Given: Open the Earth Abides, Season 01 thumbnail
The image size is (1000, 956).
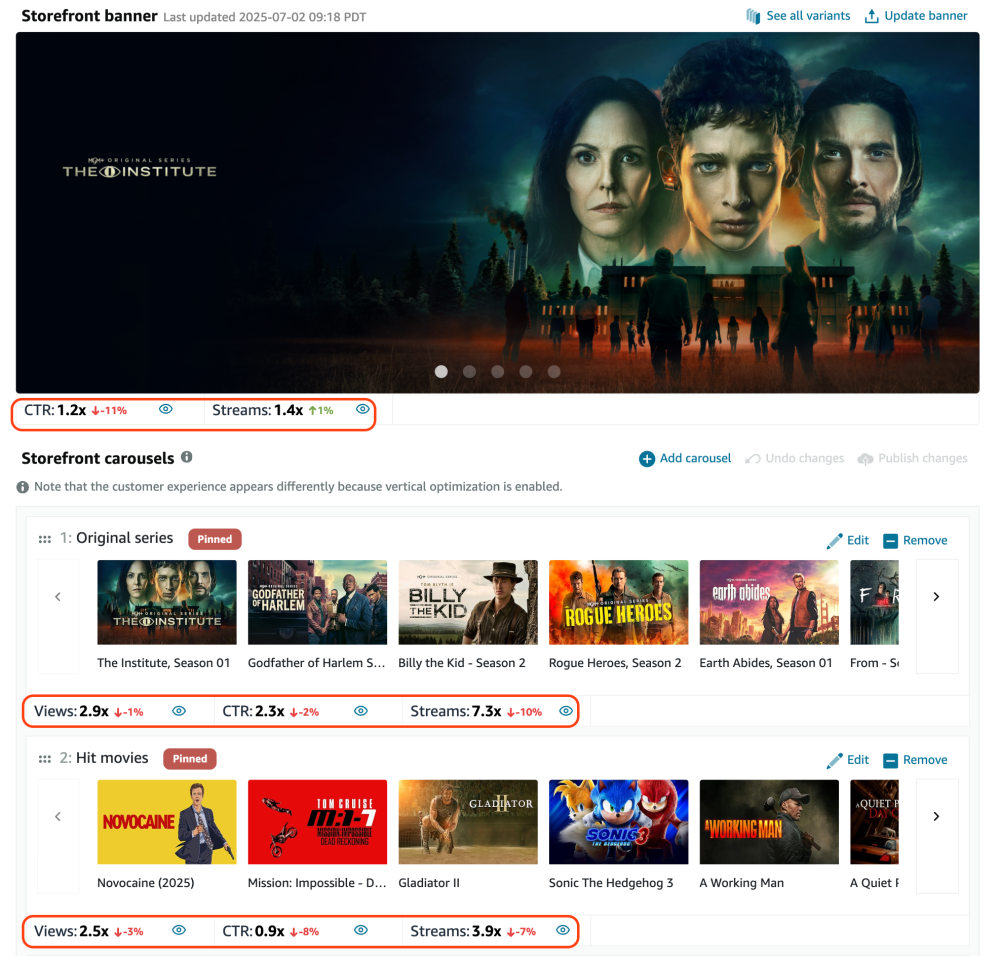Looking at the screenshot, I should 768,602.
